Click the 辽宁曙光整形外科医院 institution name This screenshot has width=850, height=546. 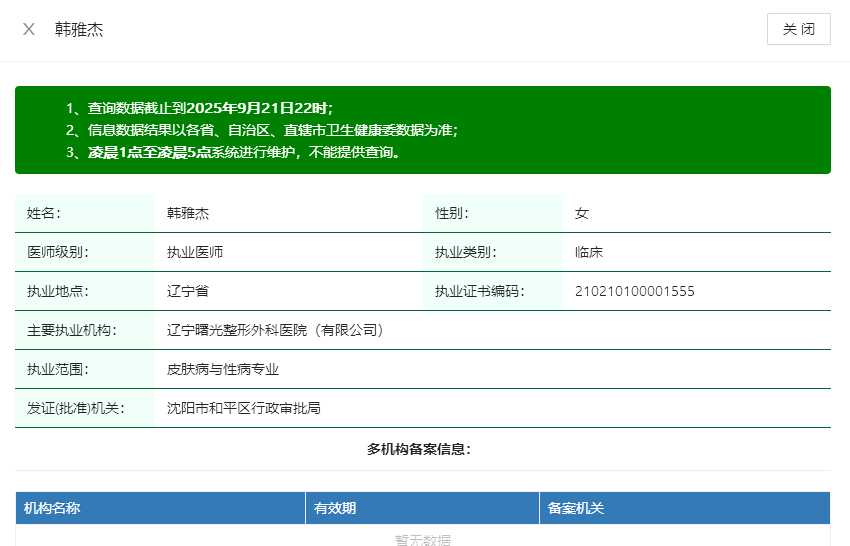275,330
